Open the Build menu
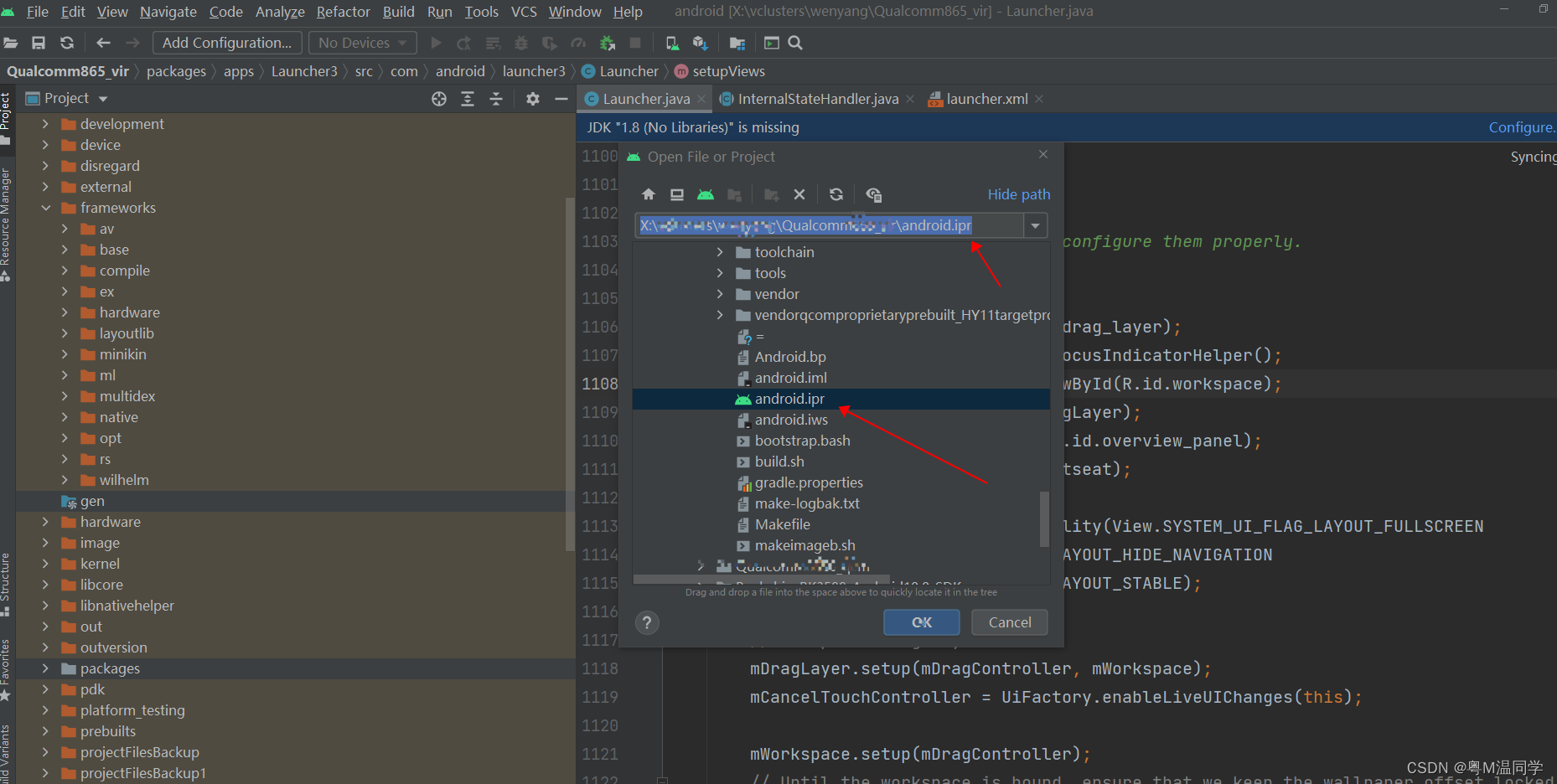The height and width of the screenshot is (784, 1557). click(398, 11)
